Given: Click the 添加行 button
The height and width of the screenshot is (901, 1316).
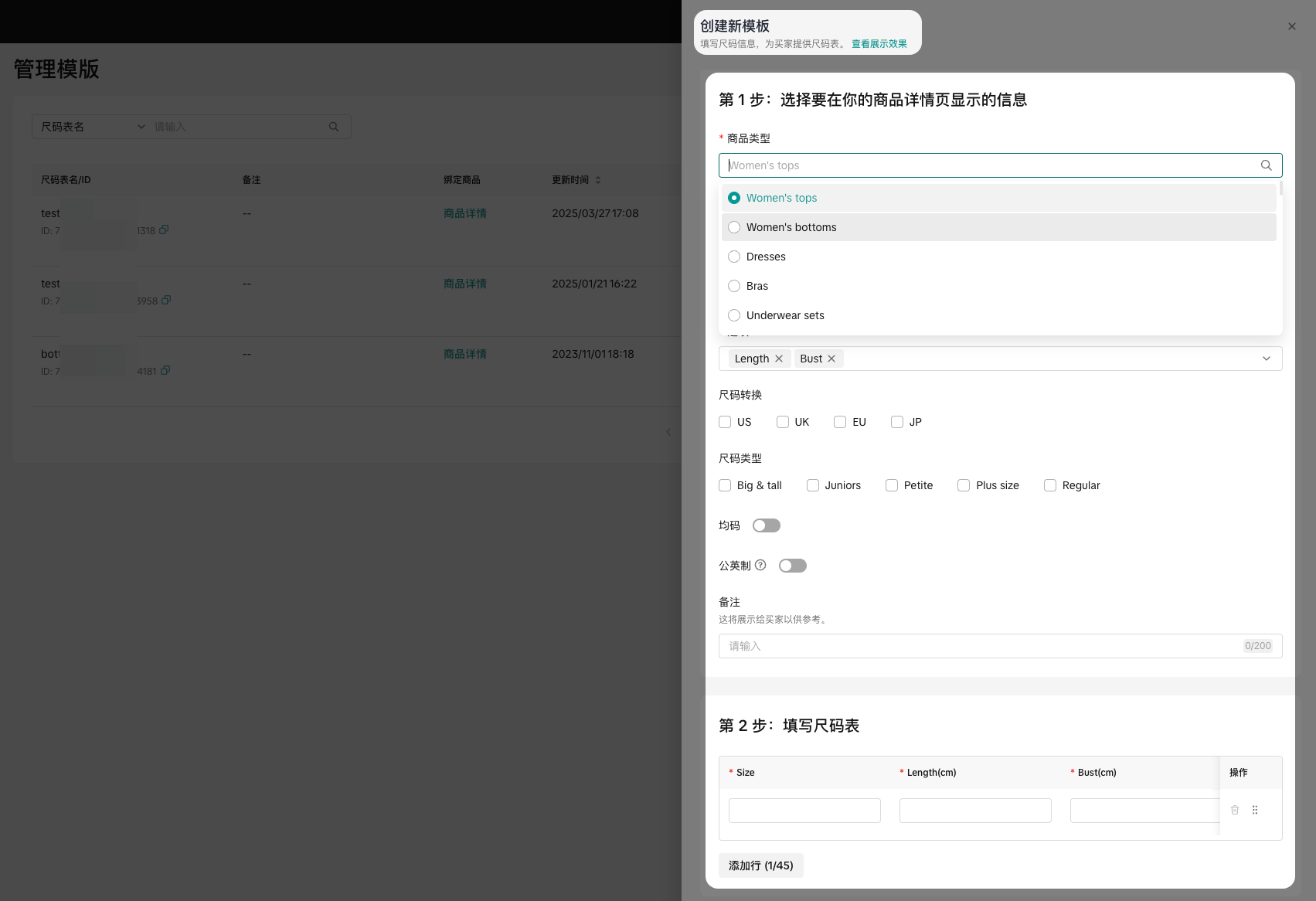Looking at the screenshot, I should pos(760,865).
